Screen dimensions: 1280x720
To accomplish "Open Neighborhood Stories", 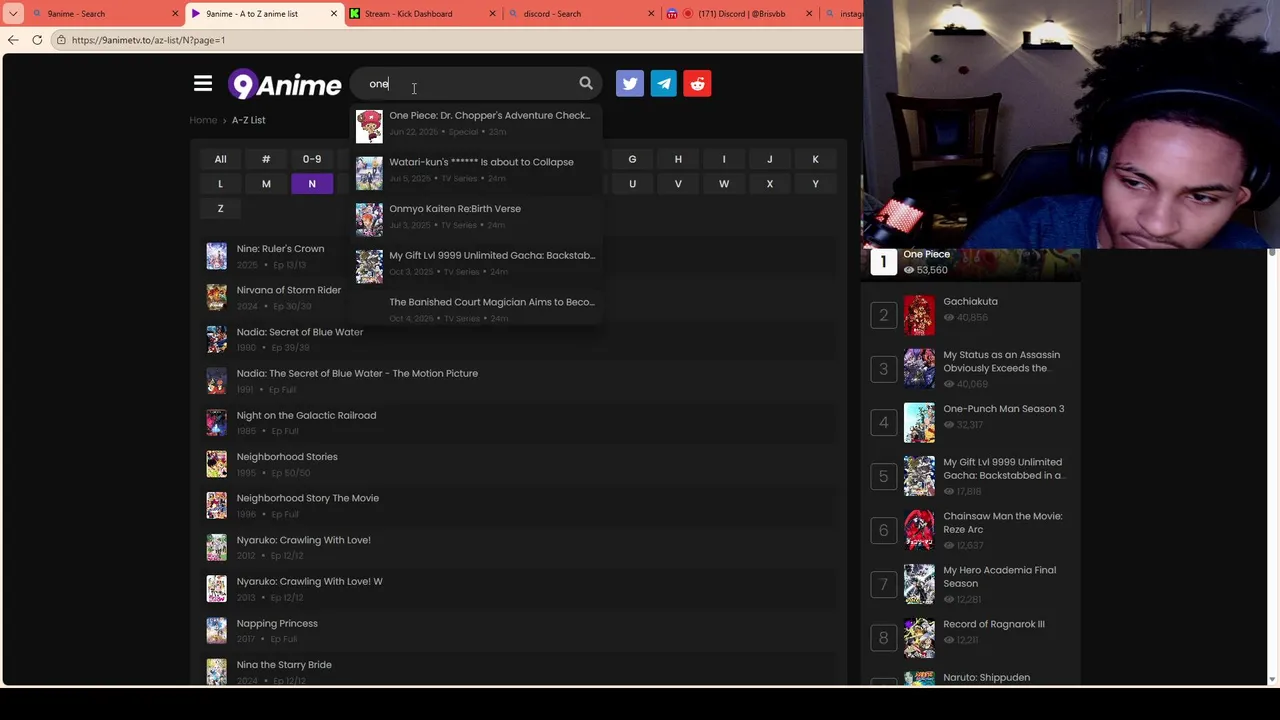I will (x=287, y=457).
